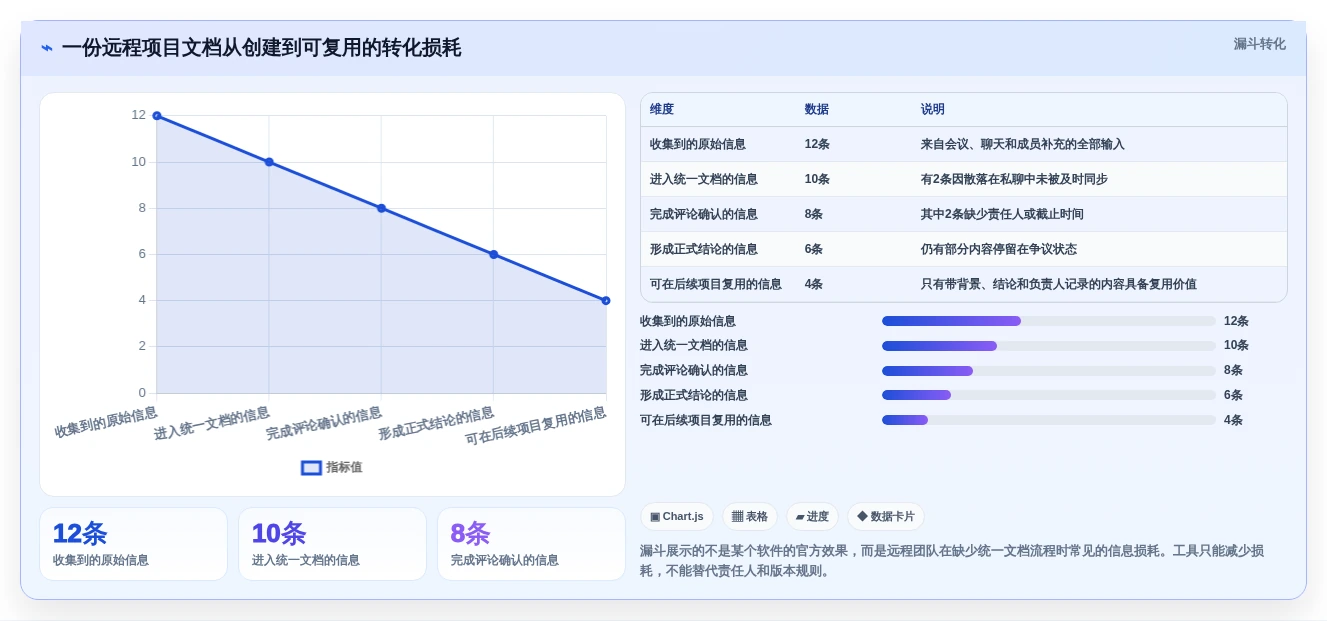Click the 4条 progress bar
Viewport: 1327px width, 621px height.
(x=1049, y=420)
